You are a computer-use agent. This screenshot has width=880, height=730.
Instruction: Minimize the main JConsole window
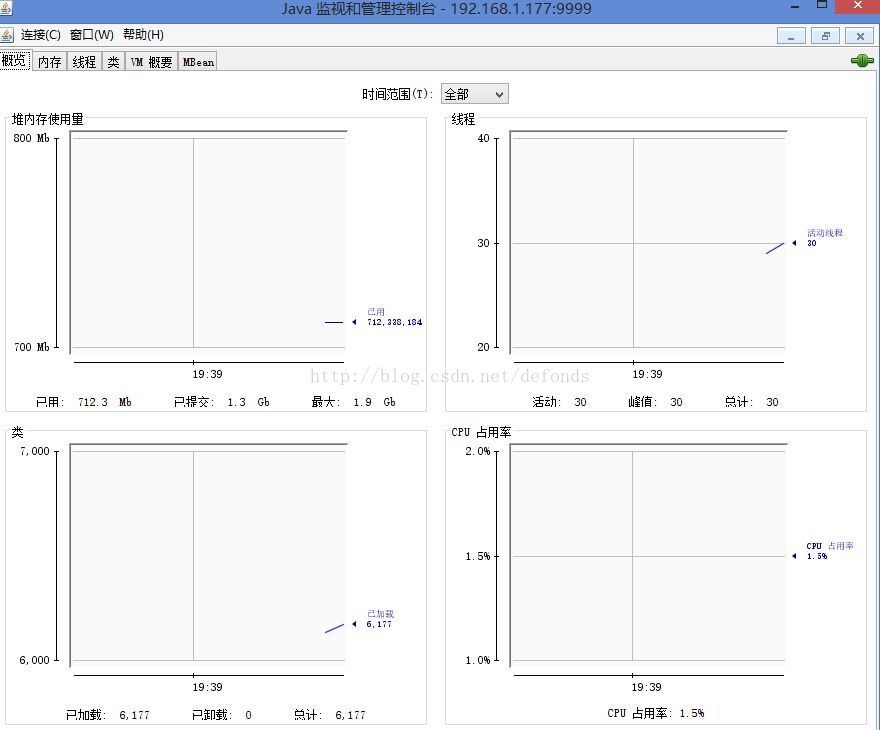click(x=795, y=7)
